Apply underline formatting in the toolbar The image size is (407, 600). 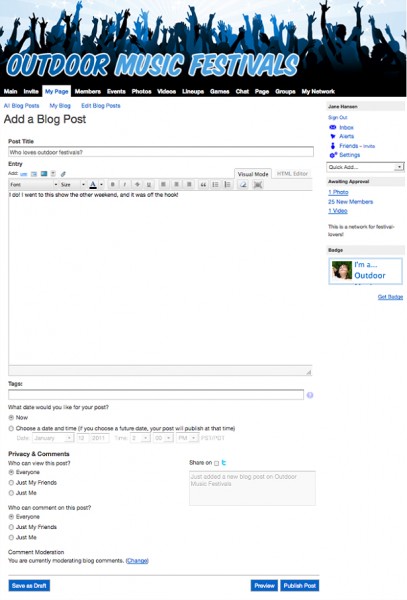click(149, 185)
